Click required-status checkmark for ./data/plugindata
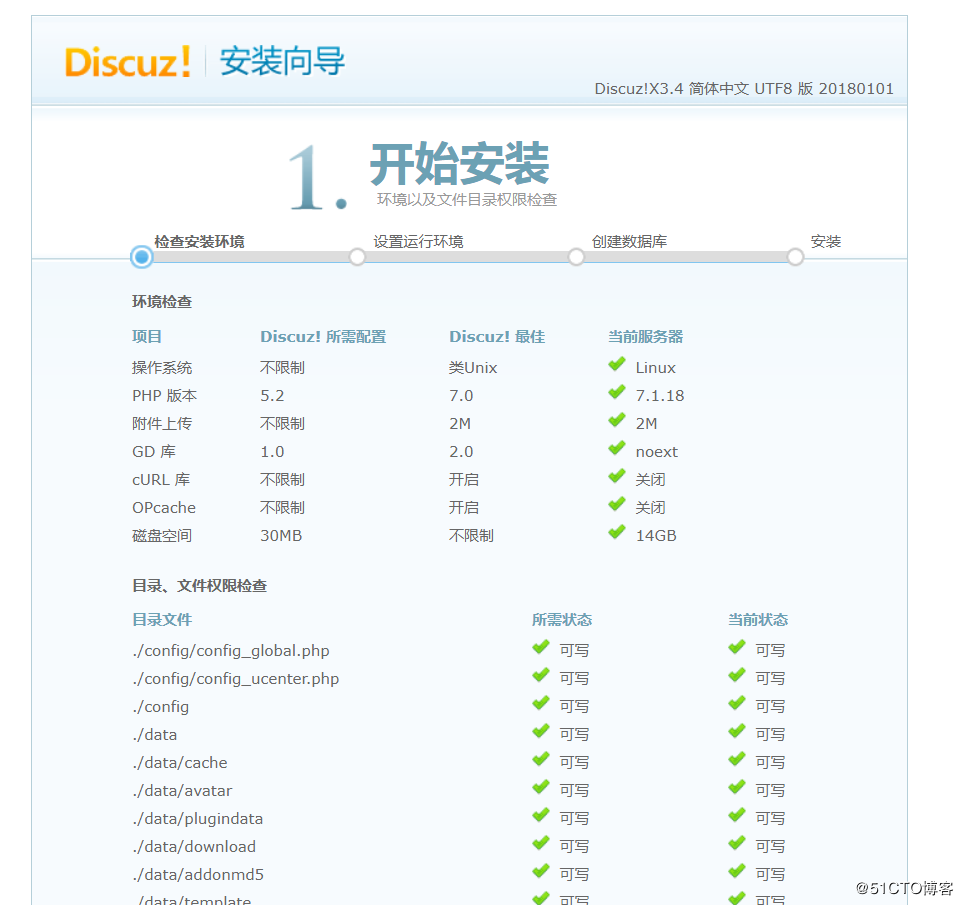963x905 pixels. pyautogui.click(x=540, y=816)
